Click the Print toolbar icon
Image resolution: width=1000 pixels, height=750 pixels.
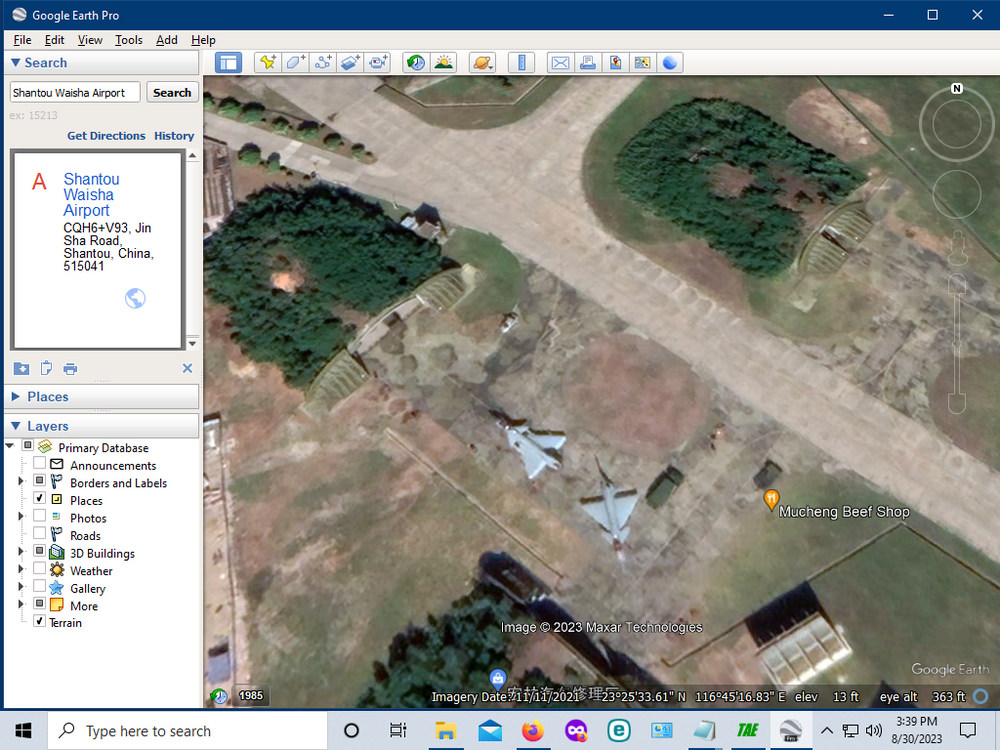[x=587, y=62]
